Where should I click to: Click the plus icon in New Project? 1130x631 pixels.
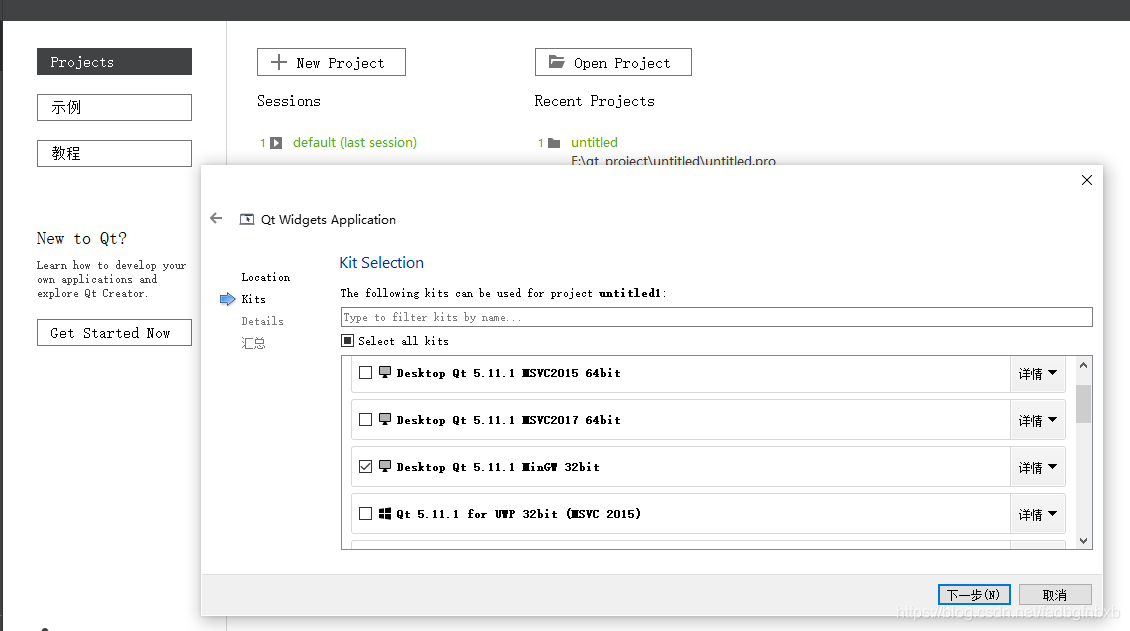tap(278, 63)
